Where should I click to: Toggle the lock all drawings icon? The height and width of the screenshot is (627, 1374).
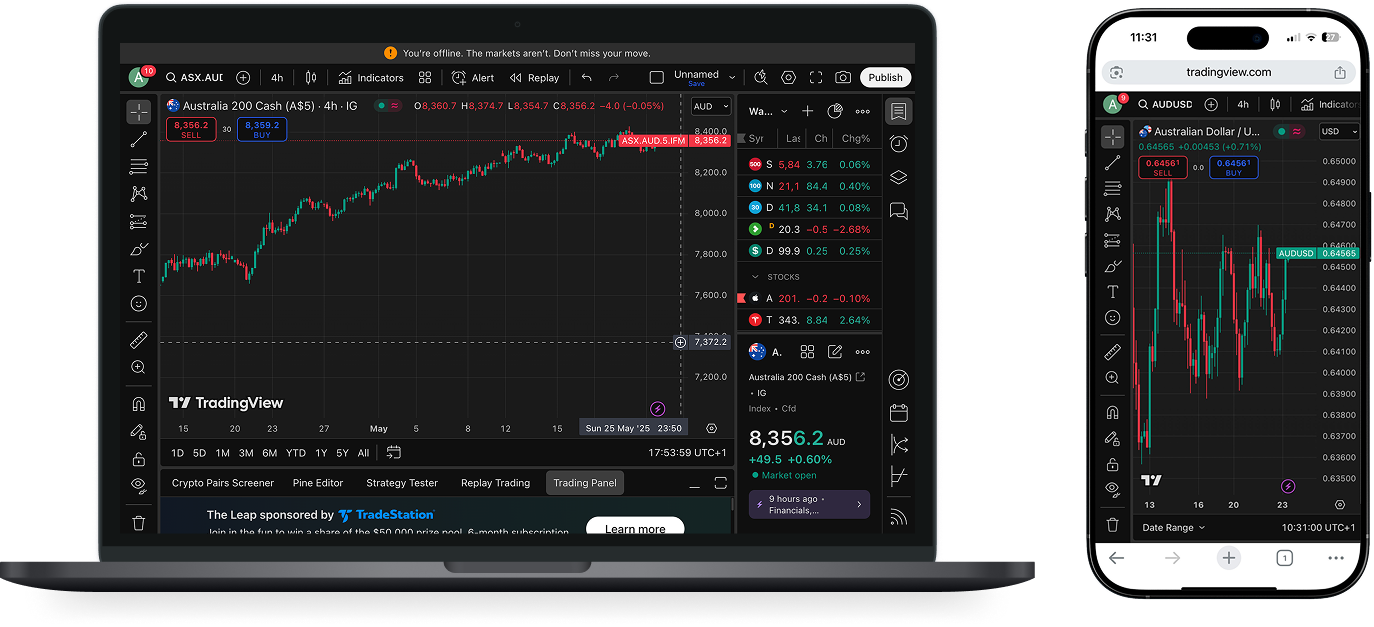click(x=139, y=459)
